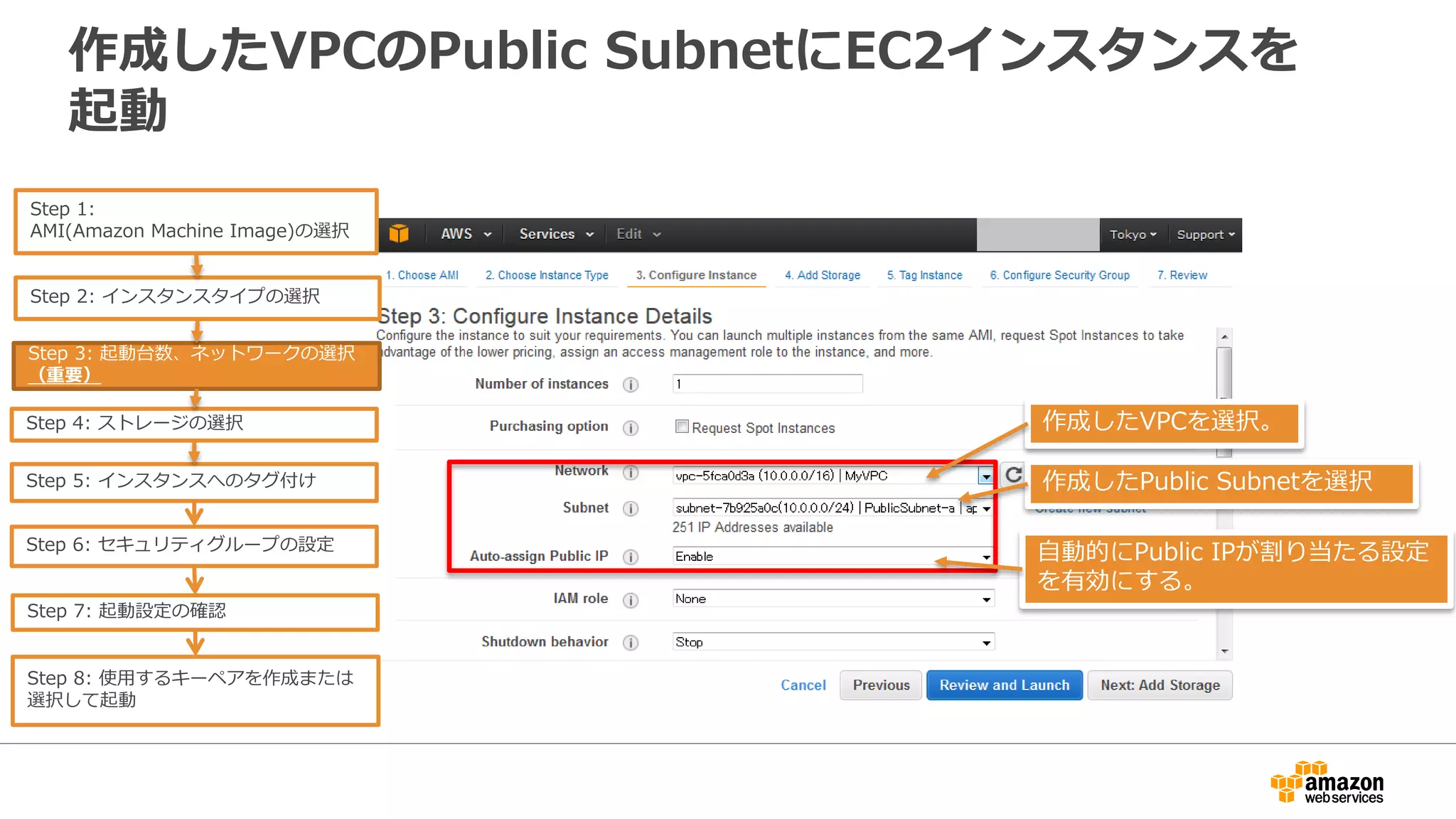Open the Edit menu
1456x819 pixels.
(x=638, y=234)
